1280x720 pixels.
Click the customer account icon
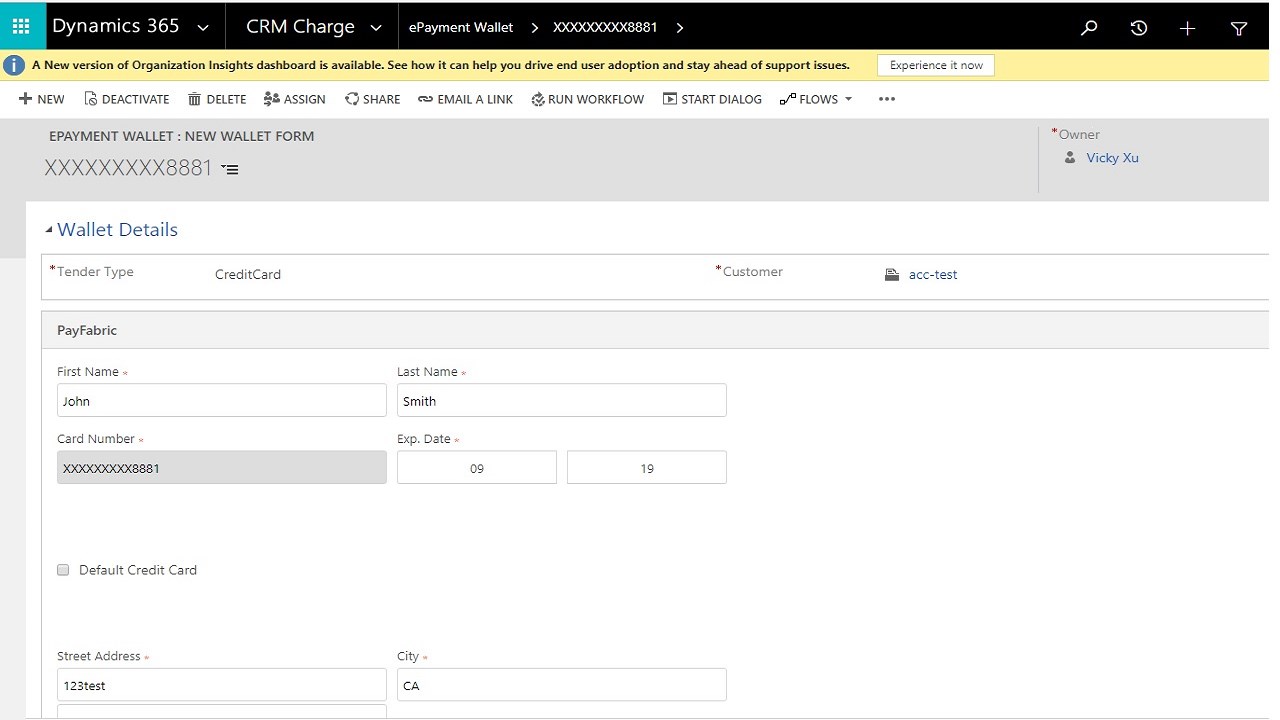pyautogui.click(x=892, y=274)
